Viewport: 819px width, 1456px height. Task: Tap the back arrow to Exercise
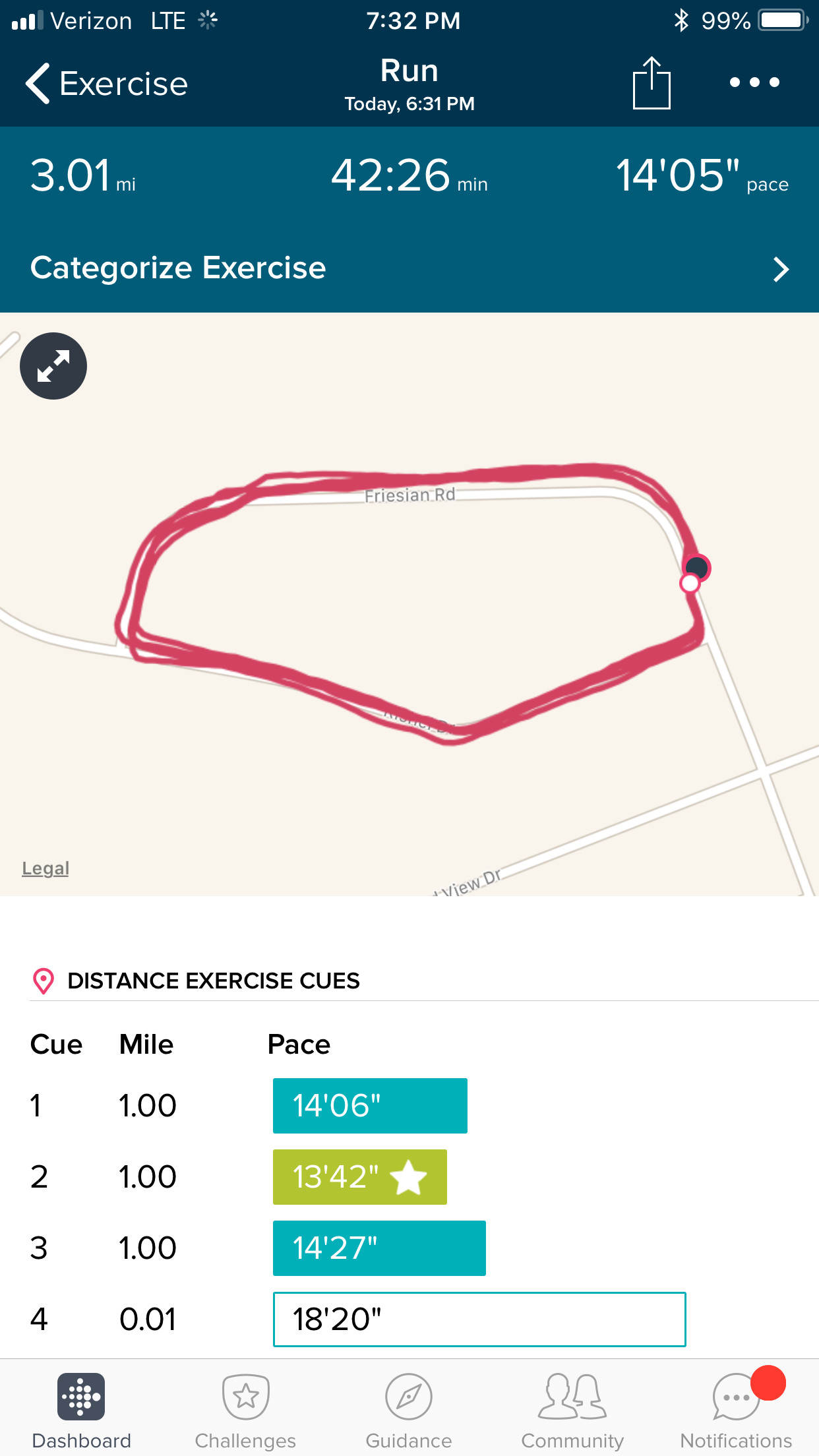[38, 84]
